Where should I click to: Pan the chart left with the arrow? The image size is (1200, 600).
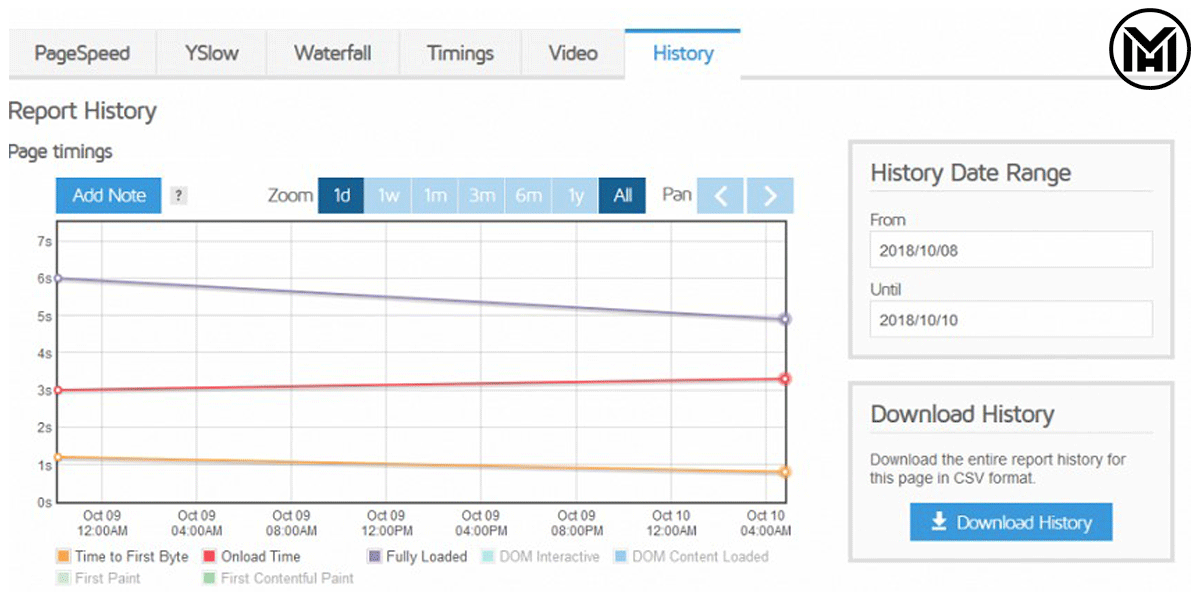coord(720,196)
